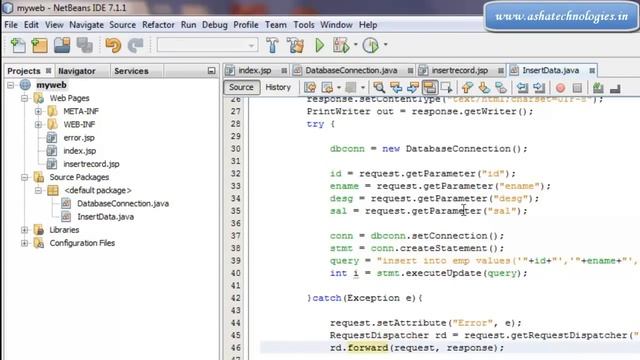Image resolution: width=640 pixels, height=360 pixels.
Task: Switch to the Services tab
Action: pos(131,71)
